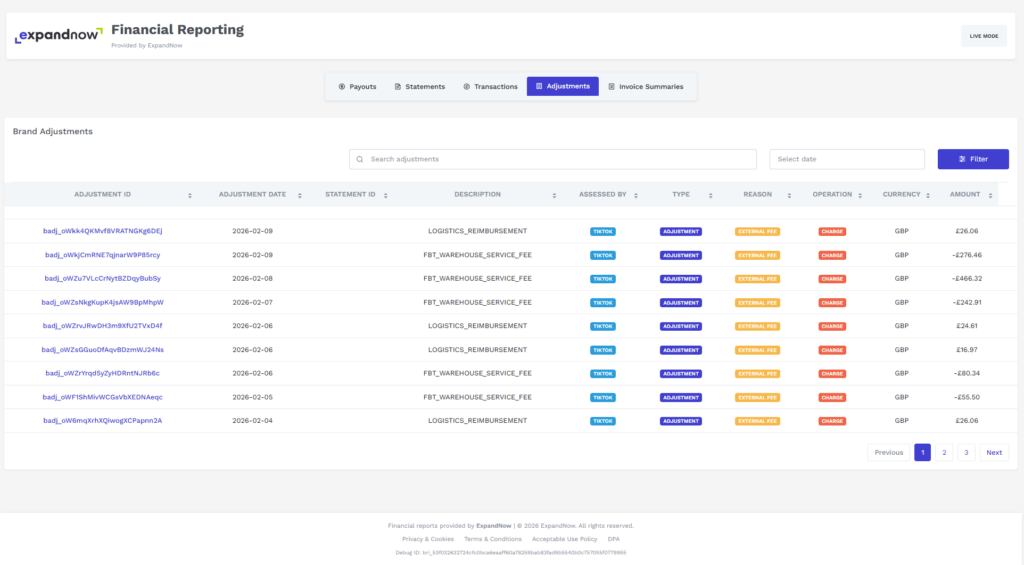Screen dimensions: 1024x565
Task: Open adjustment badj_oWZrvJRwDH3m9XfU2TVxD4f
Action: click(x=103, y=326)
